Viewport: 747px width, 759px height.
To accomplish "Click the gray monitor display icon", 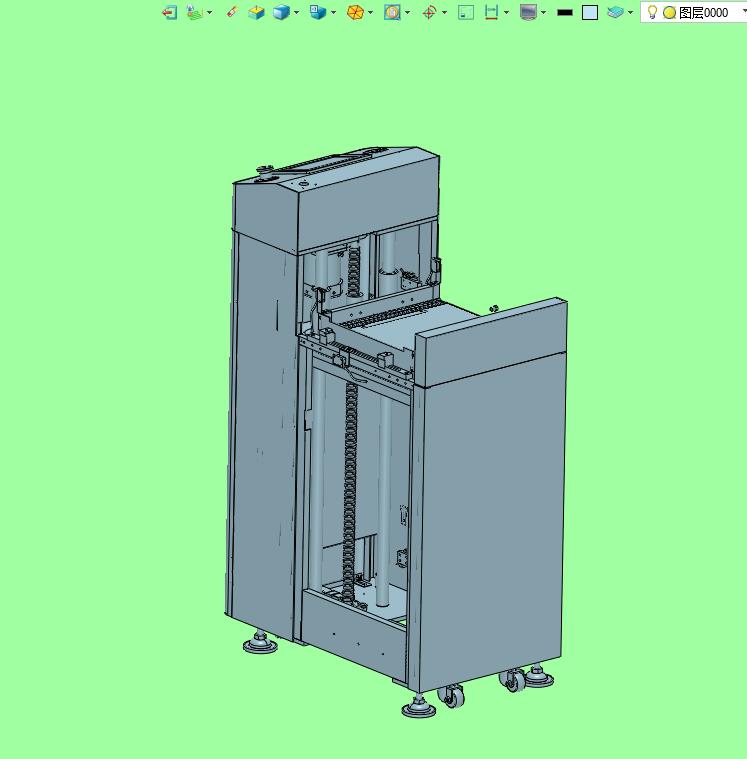I will [528, 12].
